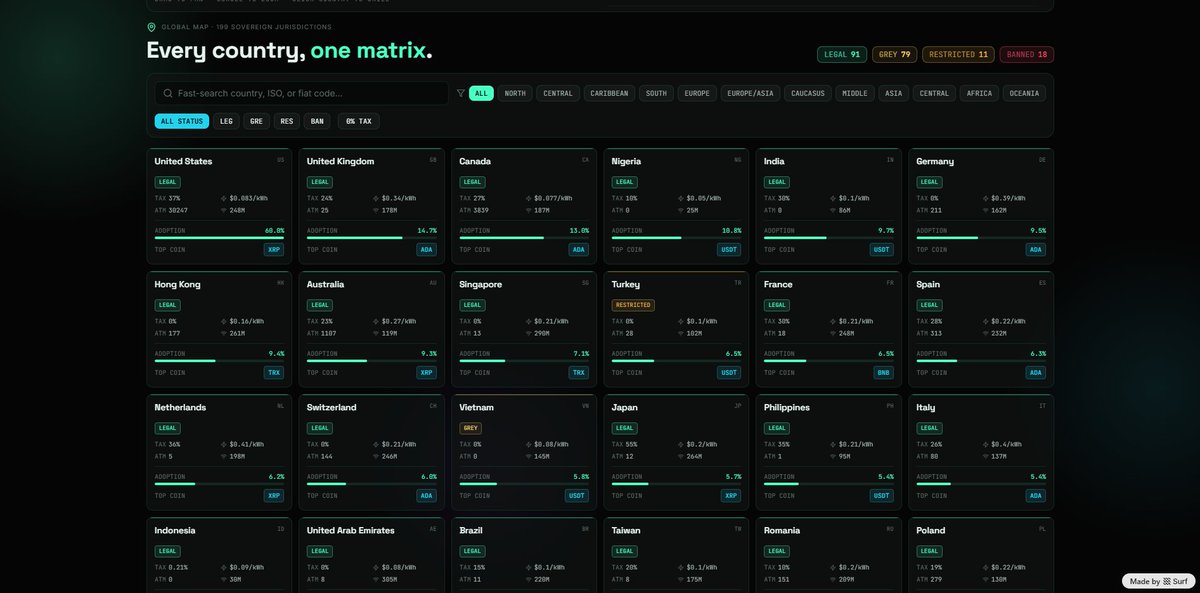The image size is (1200, 593).
Task: Click the GREY 79 summary badge
Action: 894,55
